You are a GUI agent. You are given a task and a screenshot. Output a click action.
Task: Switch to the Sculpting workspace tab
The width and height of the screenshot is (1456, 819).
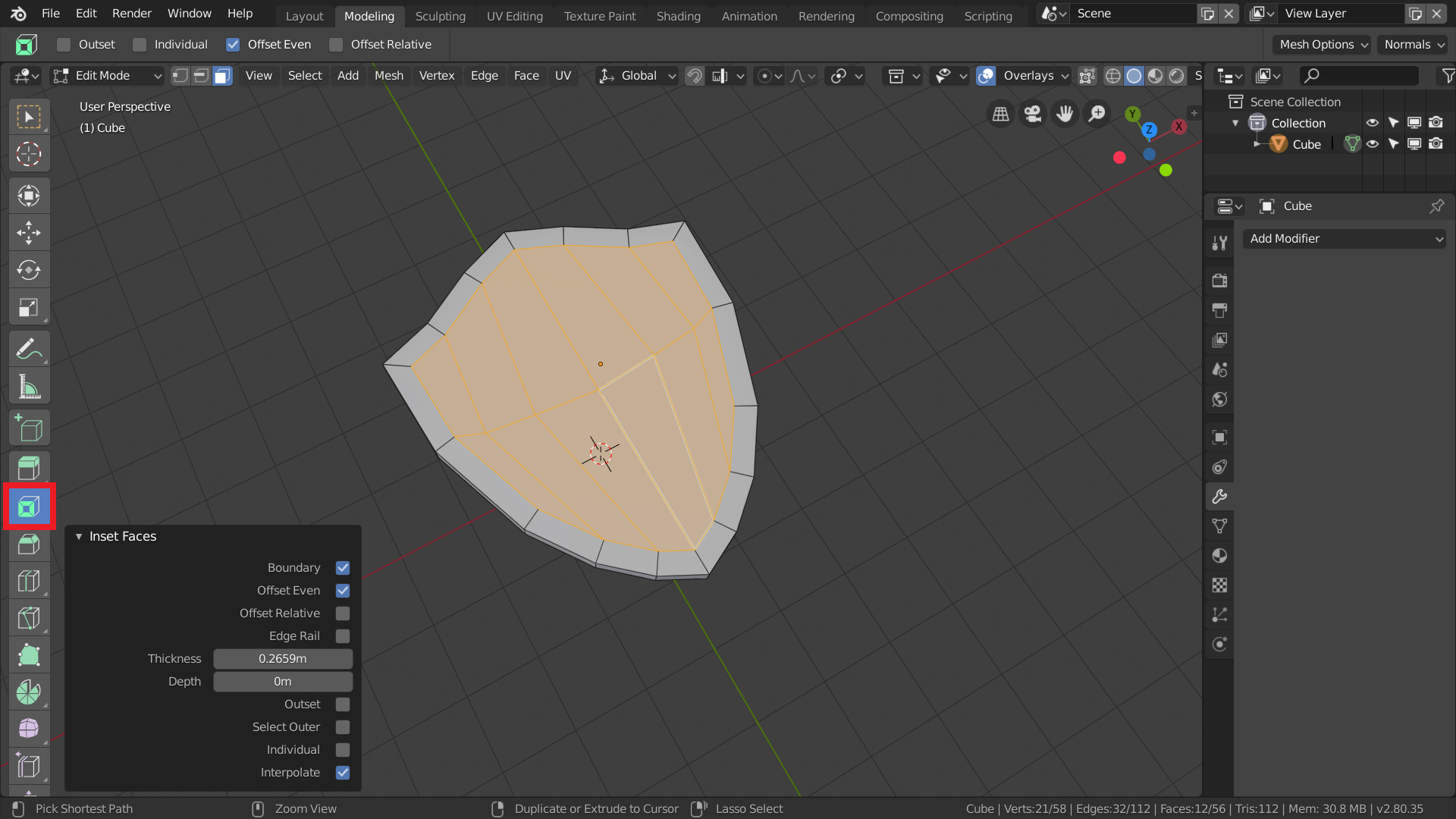point(441,16)
